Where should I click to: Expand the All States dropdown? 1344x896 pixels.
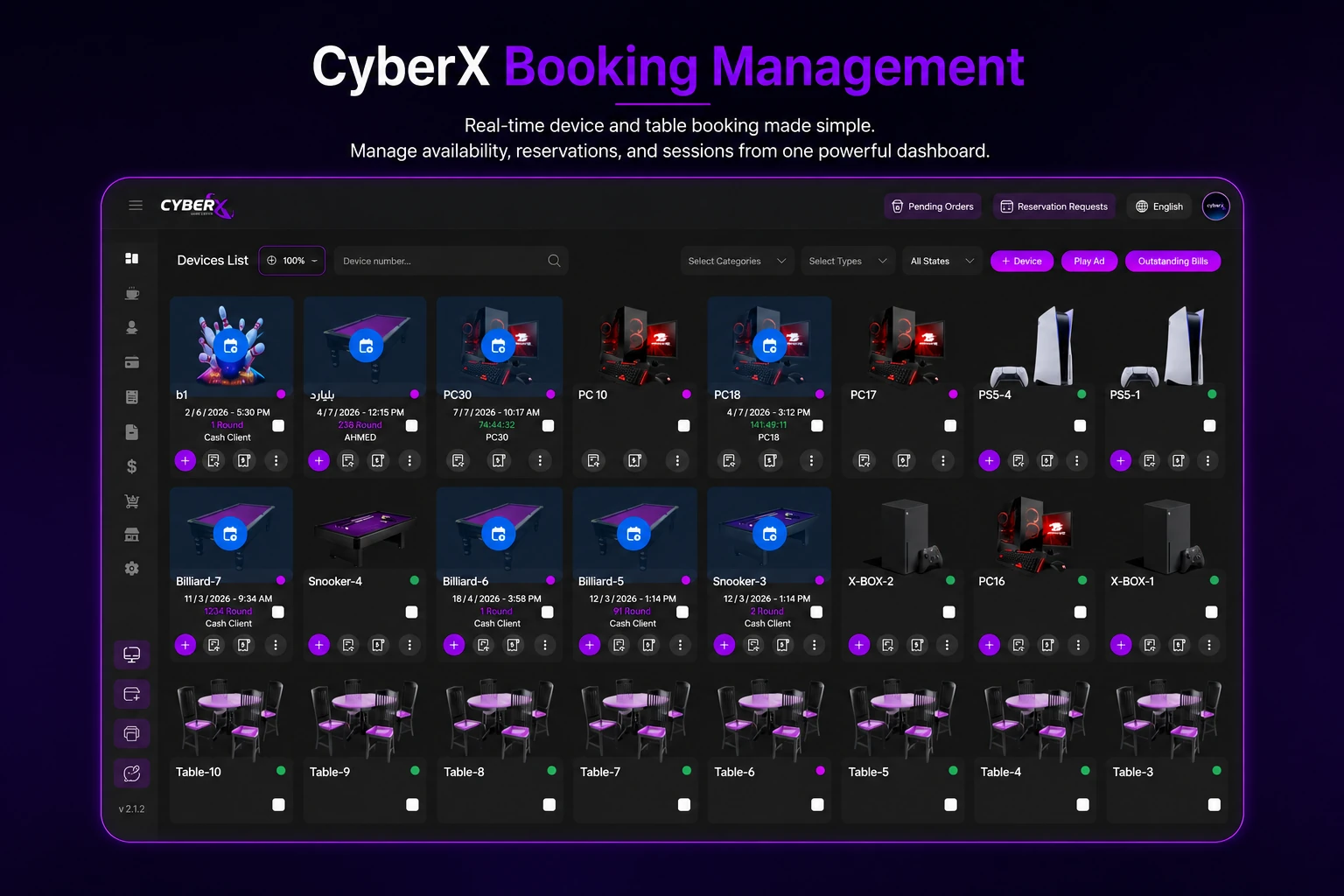click(x=942, y=261)
